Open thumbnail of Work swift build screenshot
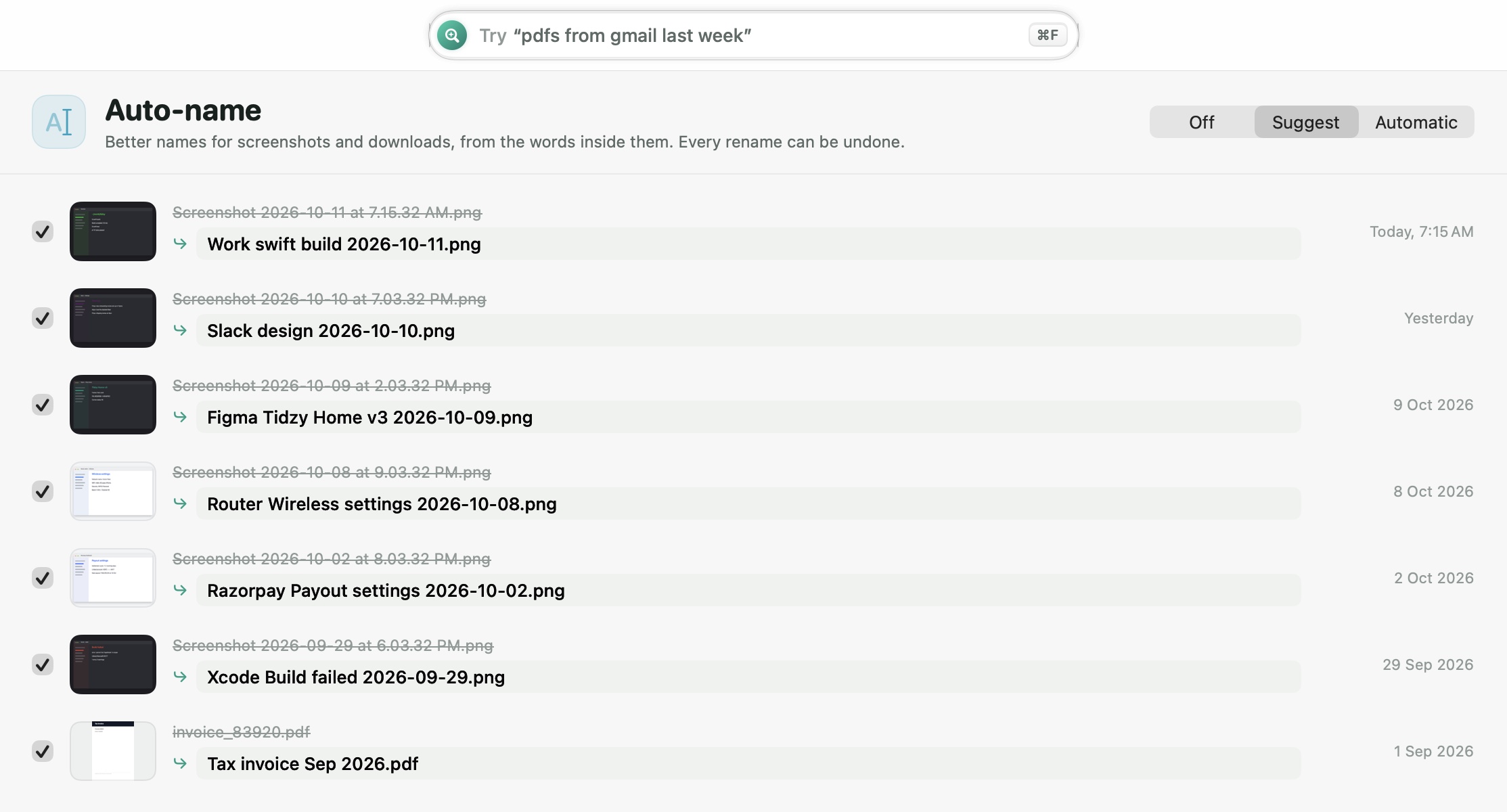The height and width of the screenshot is (812, 1507). [113, 231]
